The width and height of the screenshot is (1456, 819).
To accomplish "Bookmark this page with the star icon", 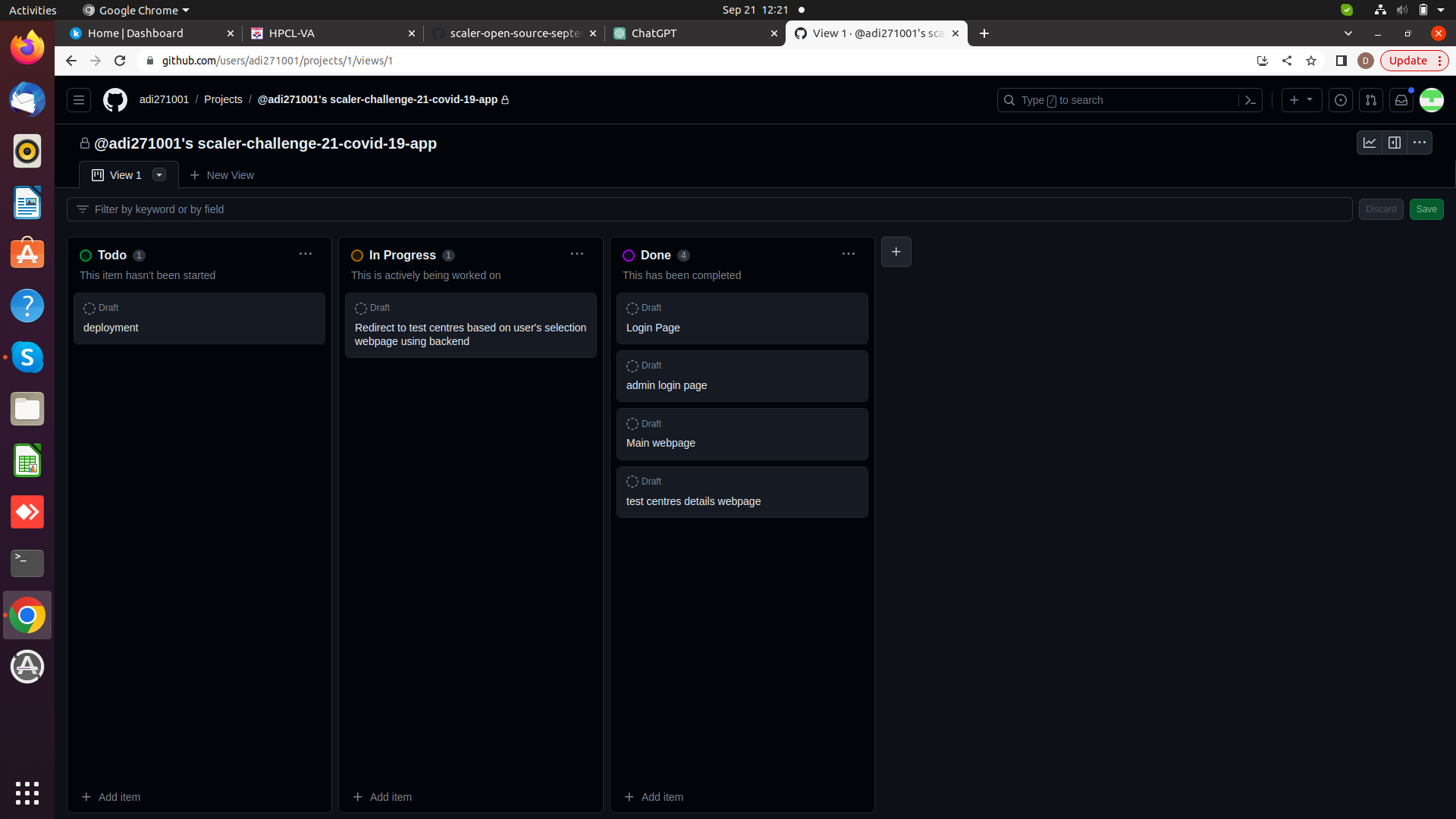I will tap(1311, 61).
